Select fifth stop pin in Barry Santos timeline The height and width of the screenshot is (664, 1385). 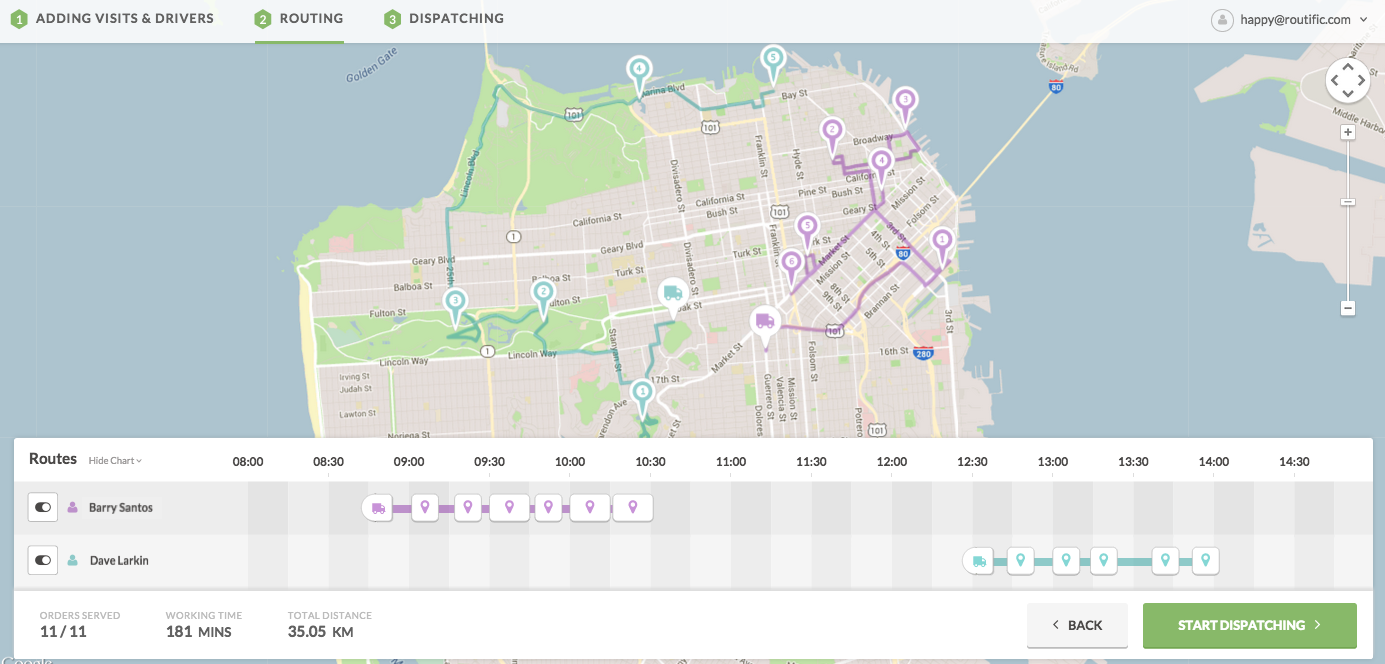coord(590,508)
